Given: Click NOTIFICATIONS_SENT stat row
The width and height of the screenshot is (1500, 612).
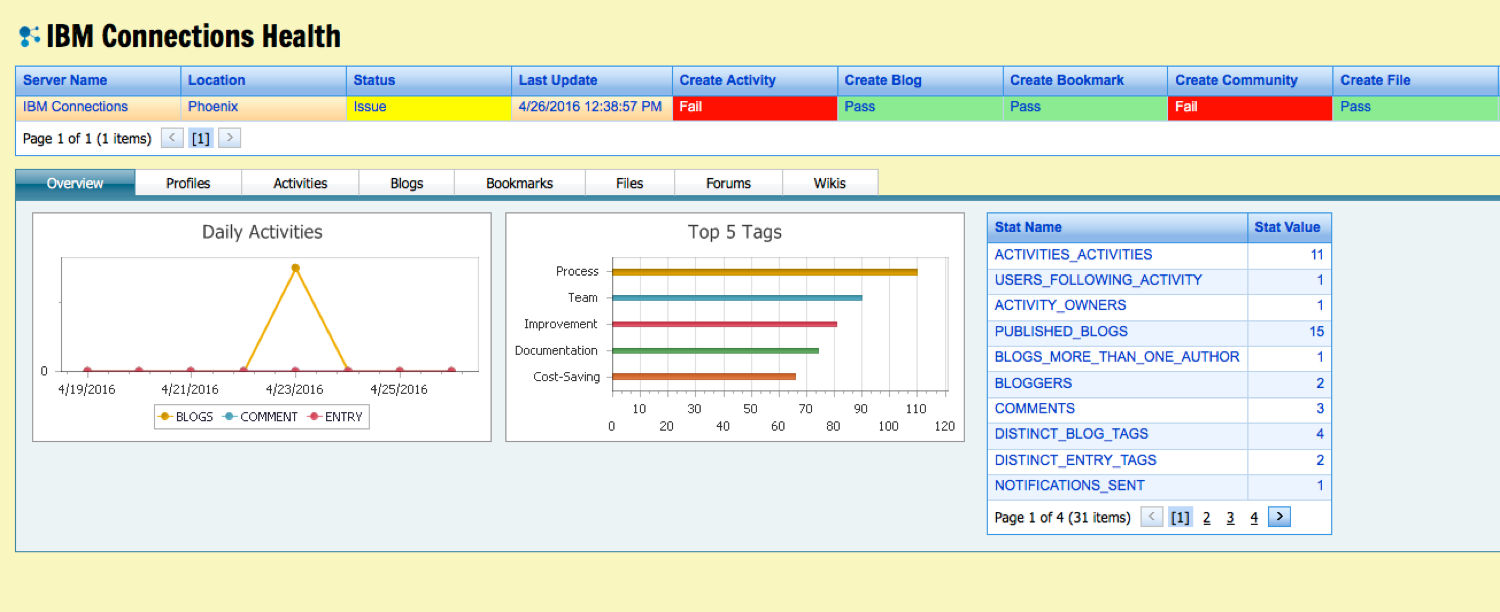Looking at the screenshot, I should point(1159,486).
